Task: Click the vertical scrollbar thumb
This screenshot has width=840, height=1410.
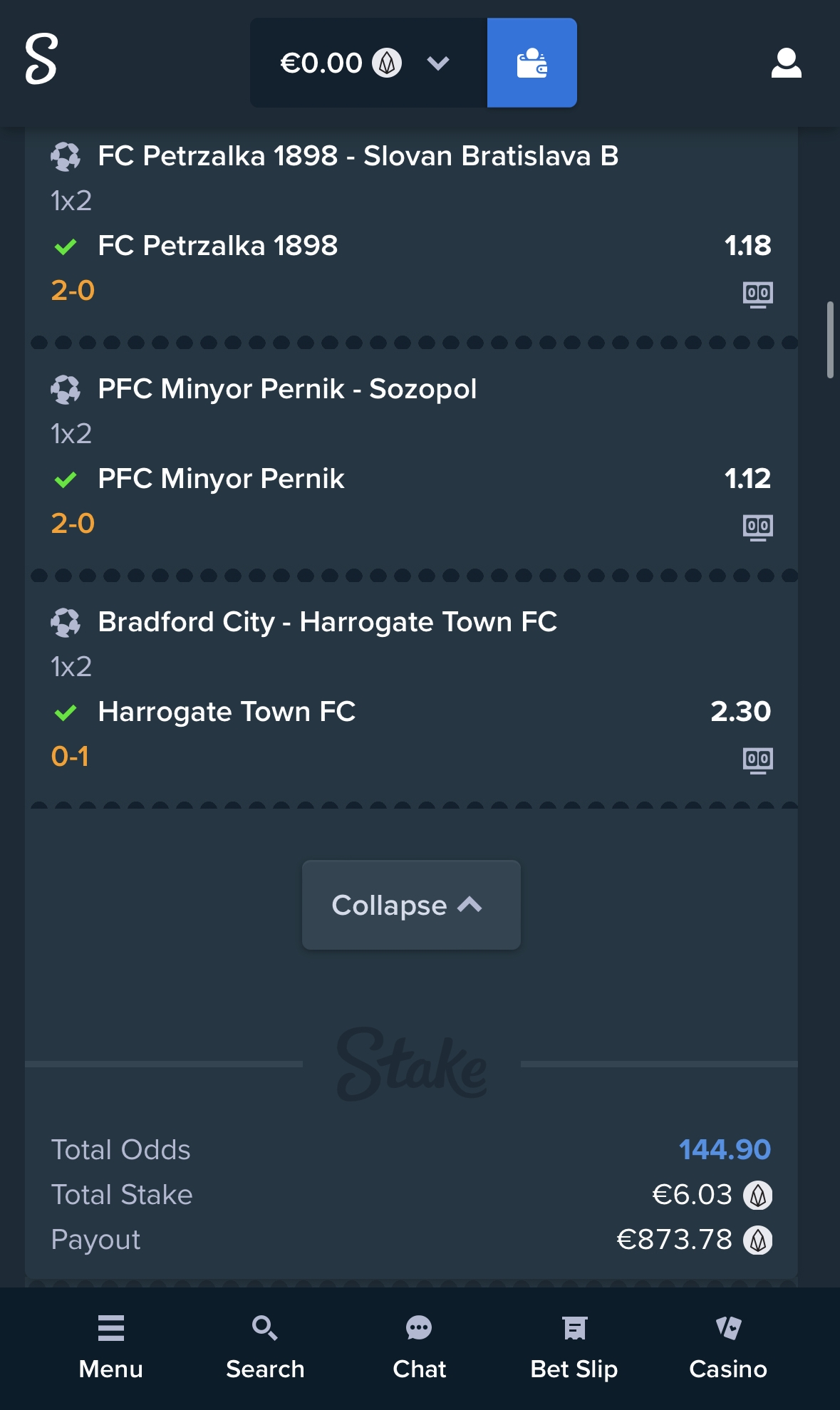Action: (x=830, y=340)
